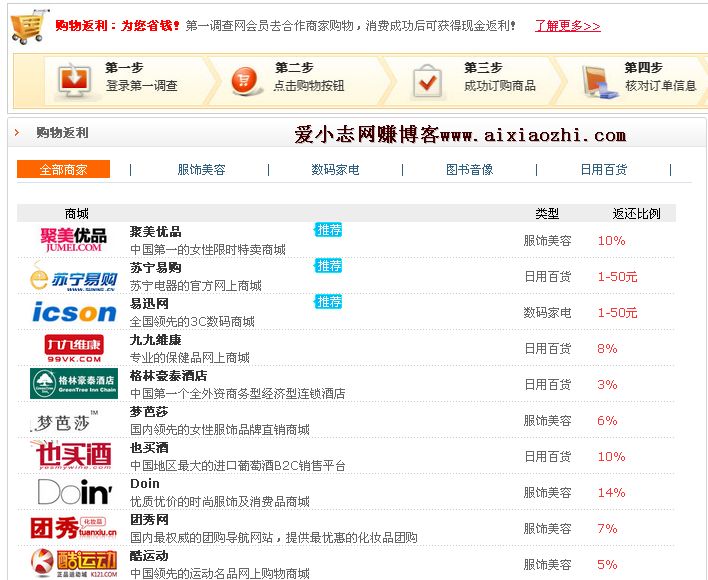Open the Doin store name link
Image resolution: width=708 pixels, height=580 pixels.
144,483
